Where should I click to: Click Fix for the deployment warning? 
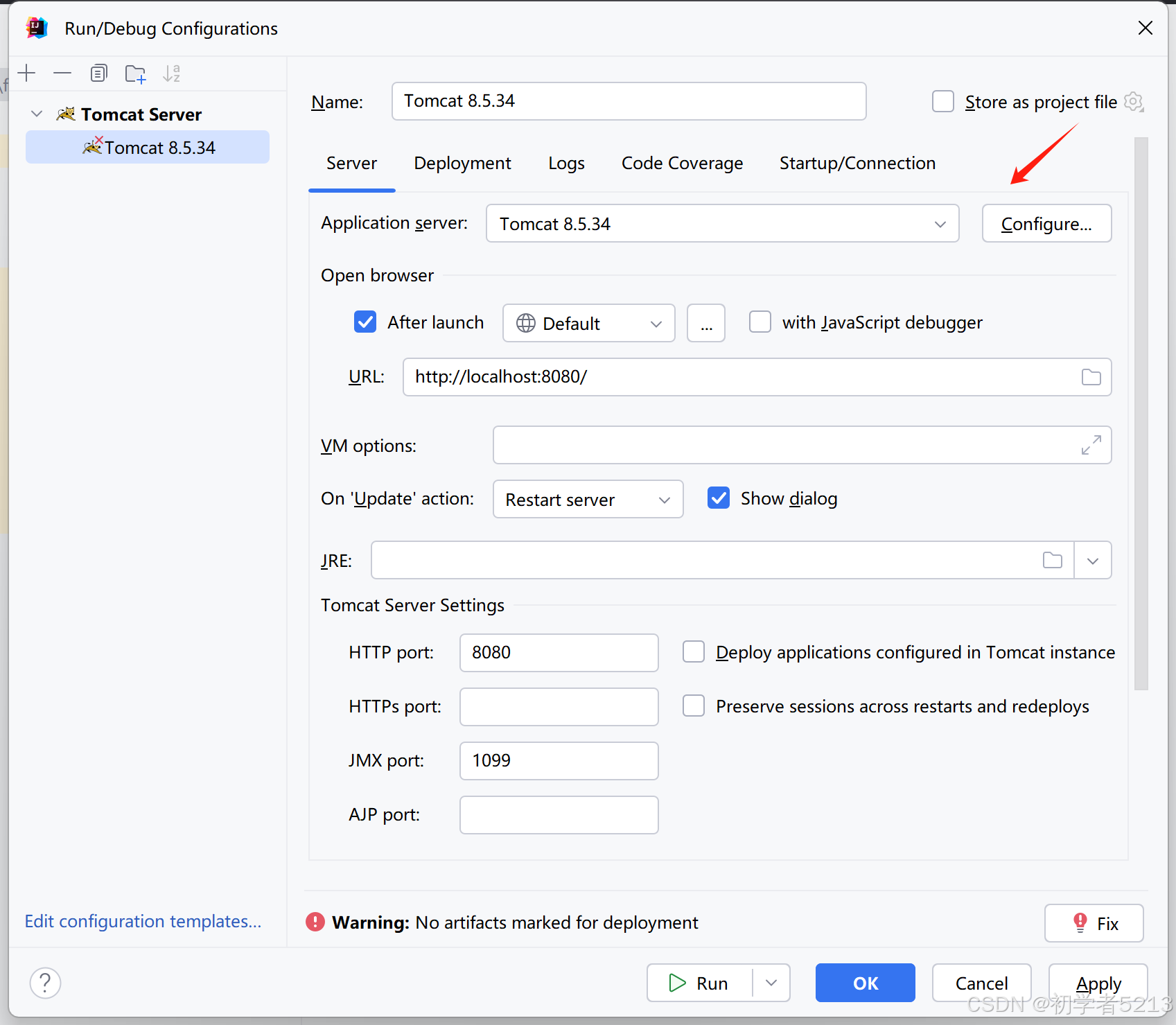tap(1094, 923)
